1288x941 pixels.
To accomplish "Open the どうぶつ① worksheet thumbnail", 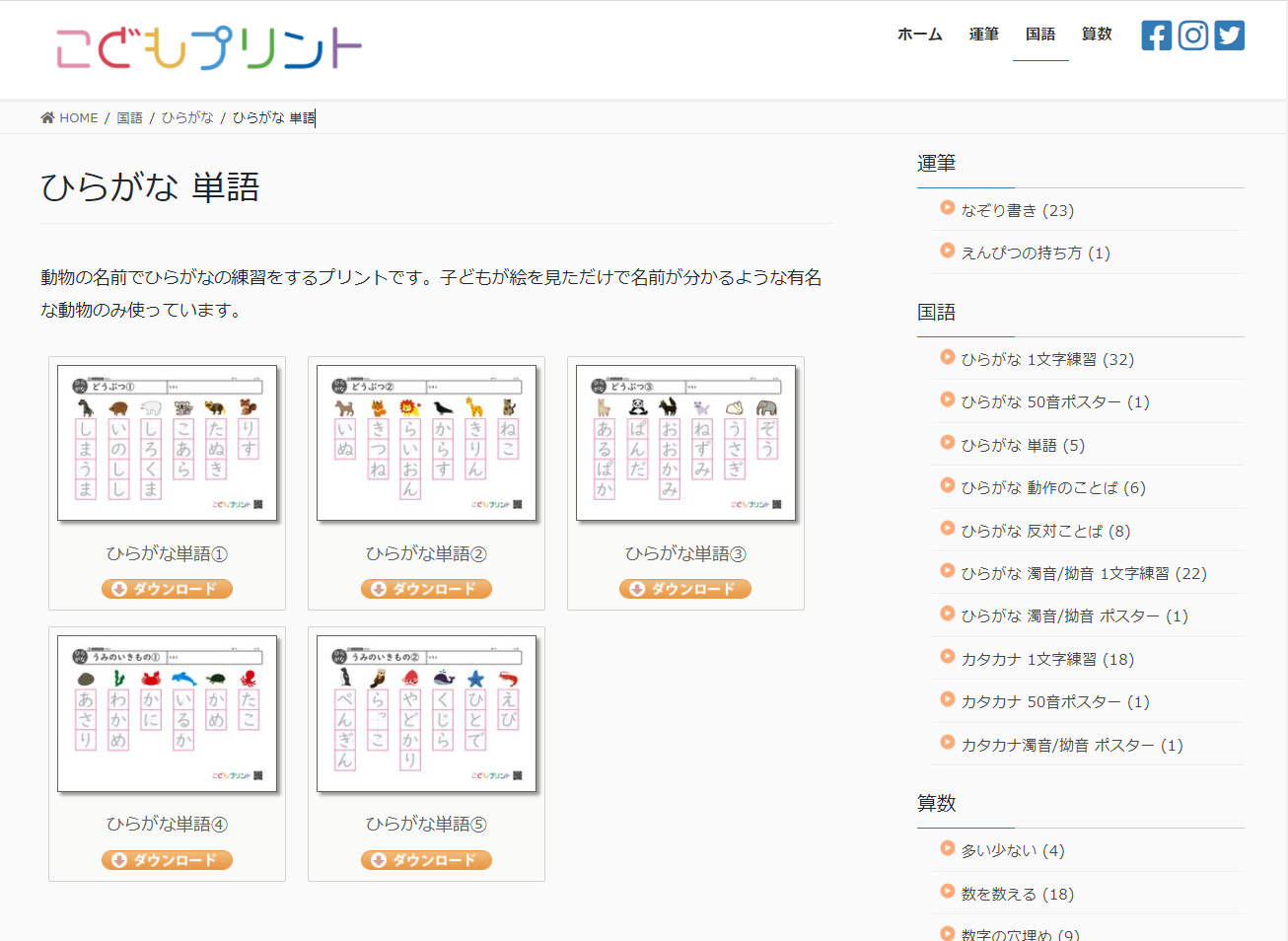I will tap(167, 443).
